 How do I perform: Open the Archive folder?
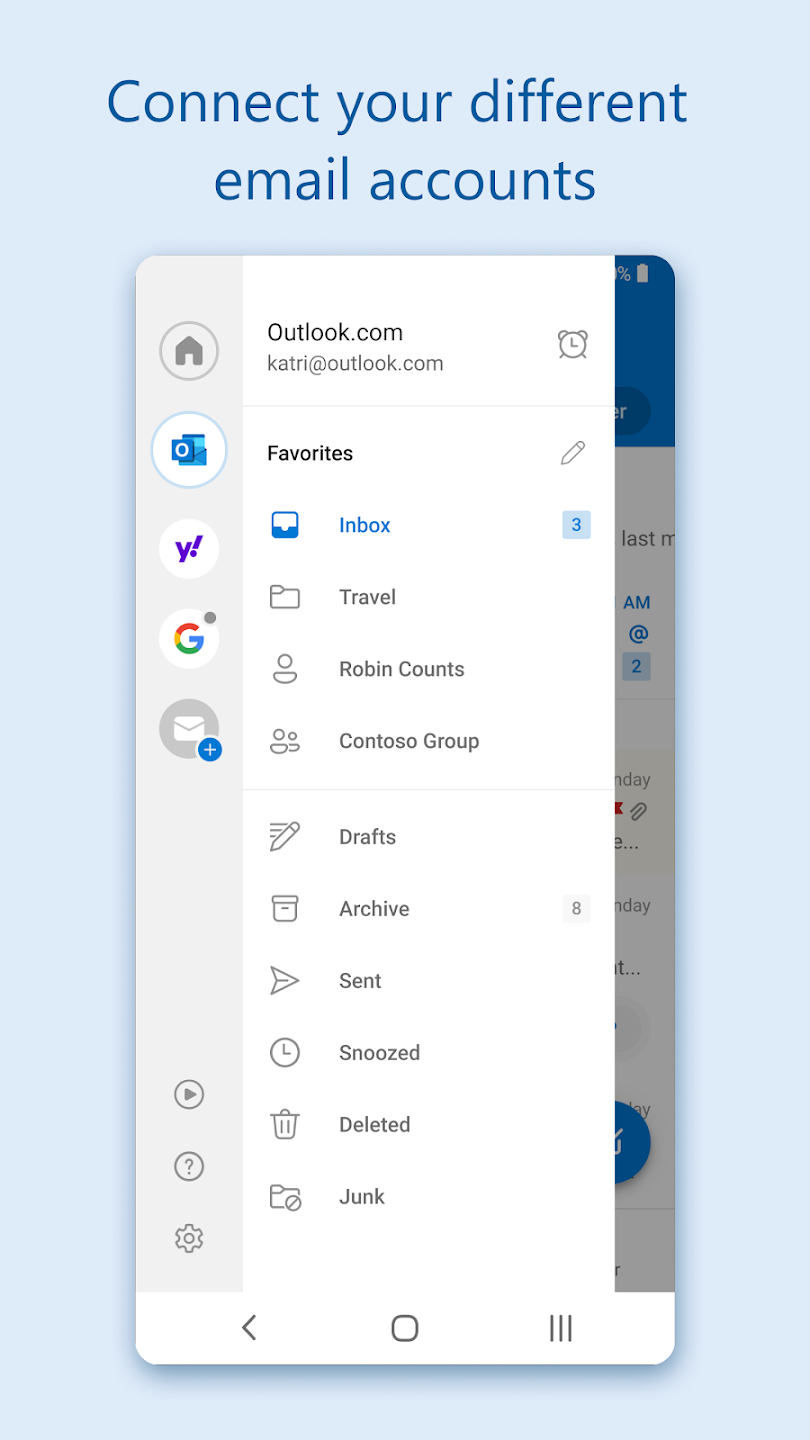pyautogui.click(x=374, y=909)
